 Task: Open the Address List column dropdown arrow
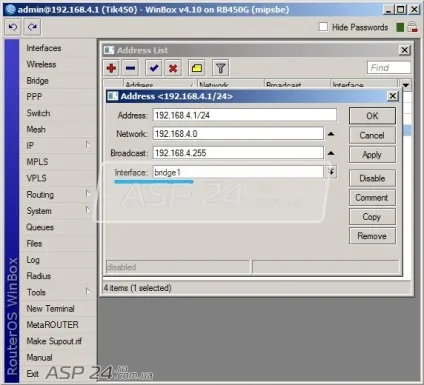point(406,85)
